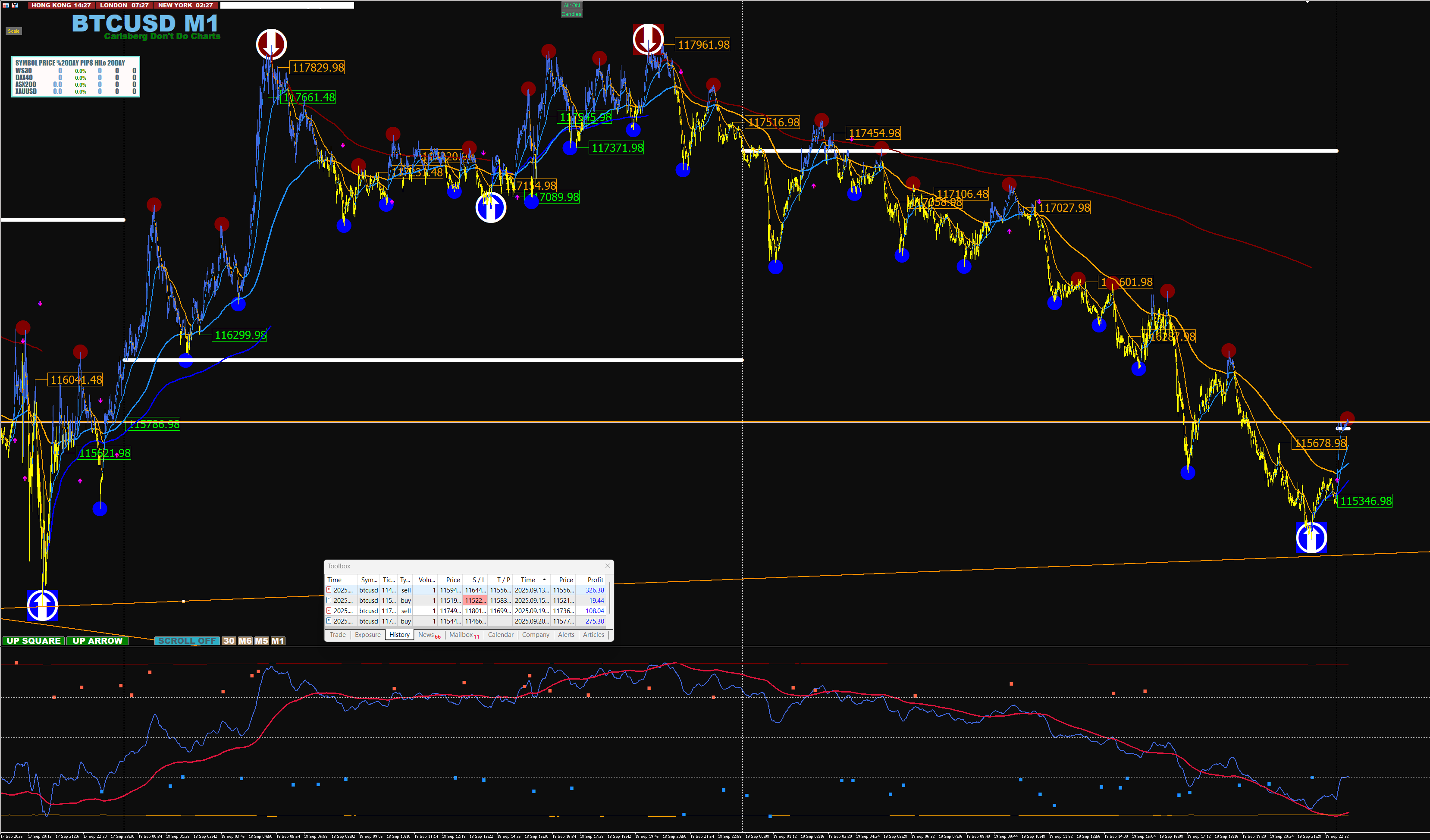Click the buy arrow square near 115346.98
Viewport: 1430px width, 840px height.
[1311, 537]
